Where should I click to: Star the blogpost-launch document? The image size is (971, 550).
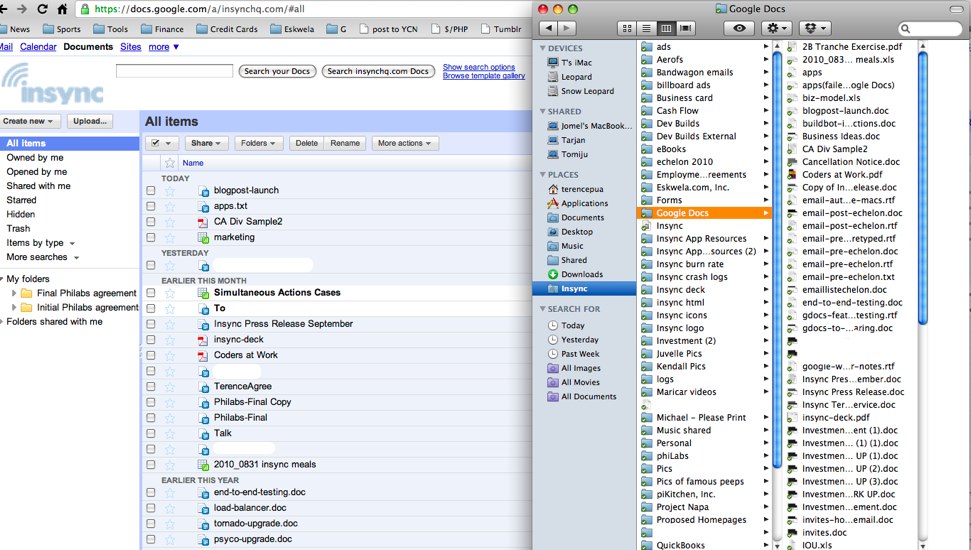pos(170,190)
